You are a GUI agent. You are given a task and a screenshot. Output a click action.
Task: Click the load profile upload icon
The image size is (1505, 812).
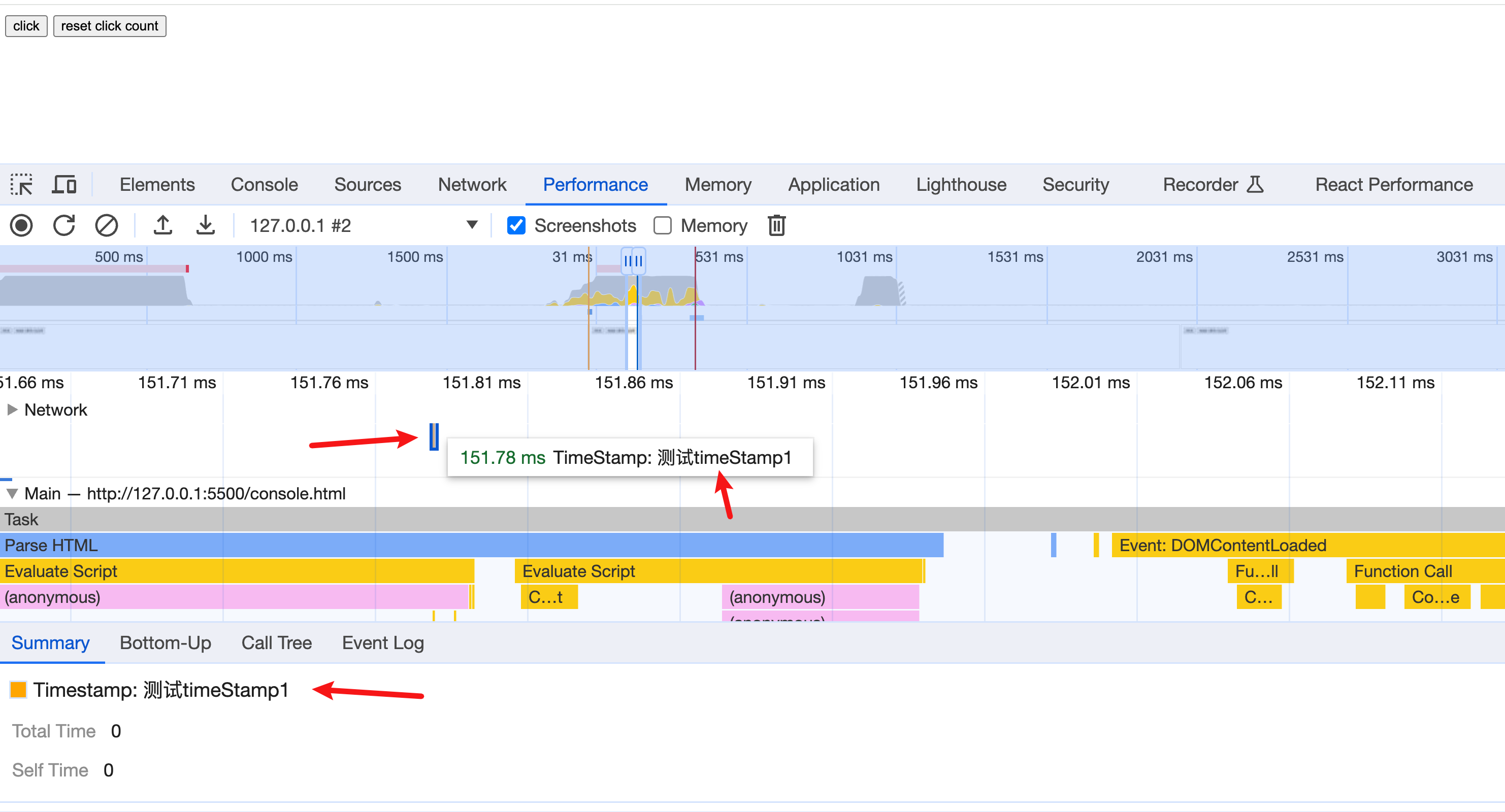(x=163, y=225)
